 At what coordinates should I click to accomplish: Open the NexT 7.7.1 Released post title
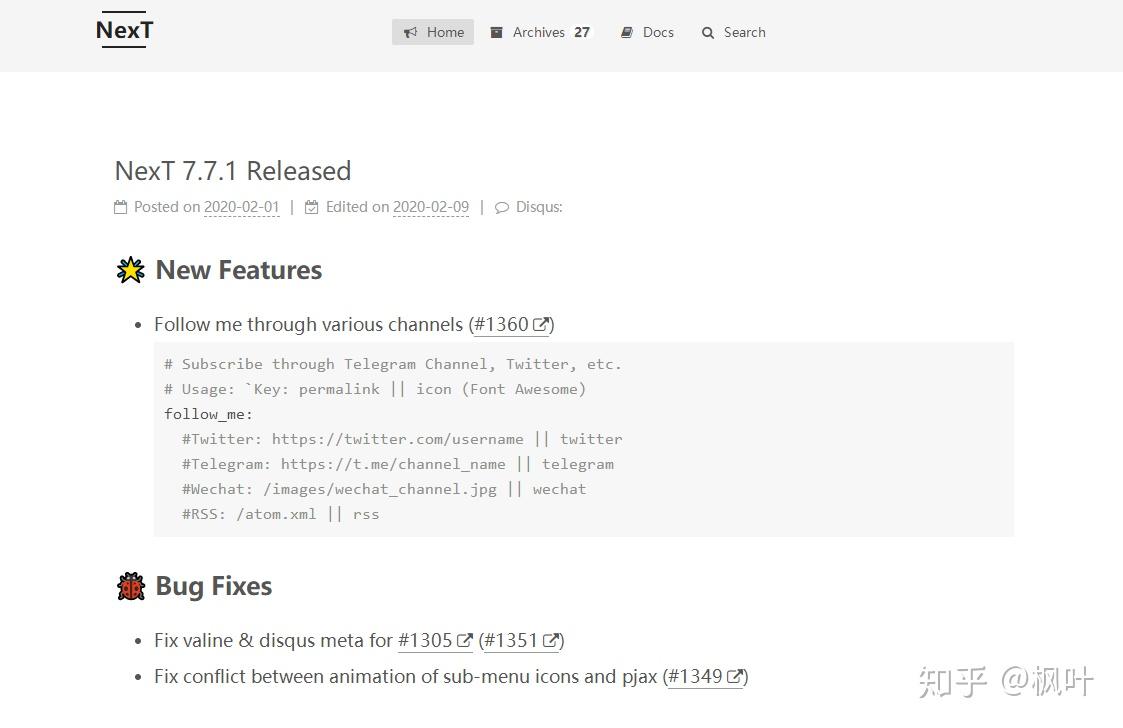(x=233, y=171)
